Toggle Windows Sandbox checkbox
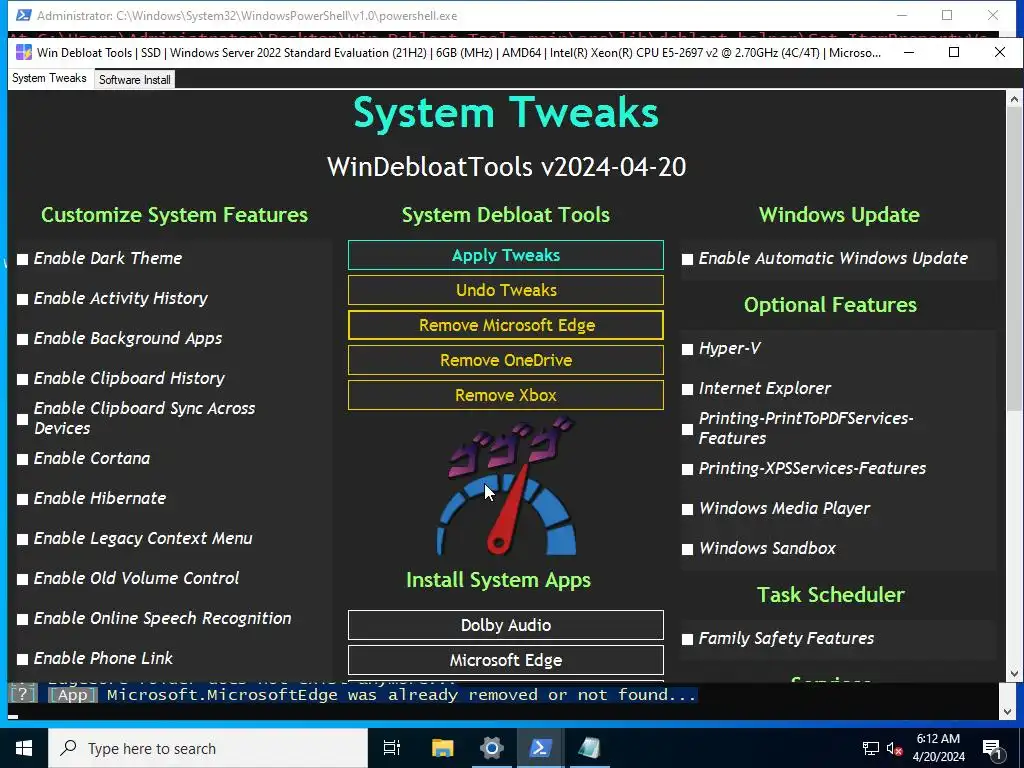 tap(687, 549)
